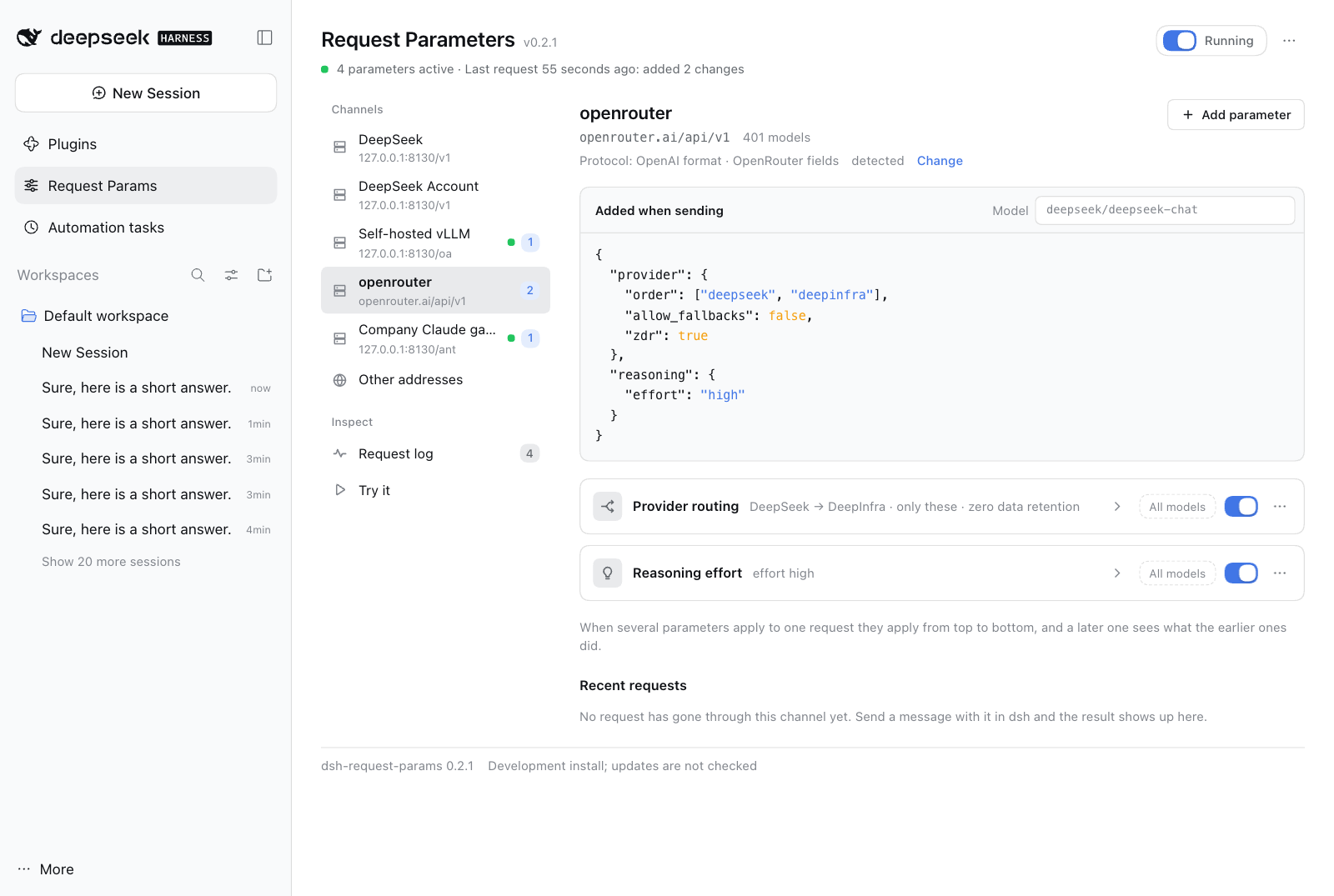
Task: Create a new workspace folder icon
Action: click(265, 275)
